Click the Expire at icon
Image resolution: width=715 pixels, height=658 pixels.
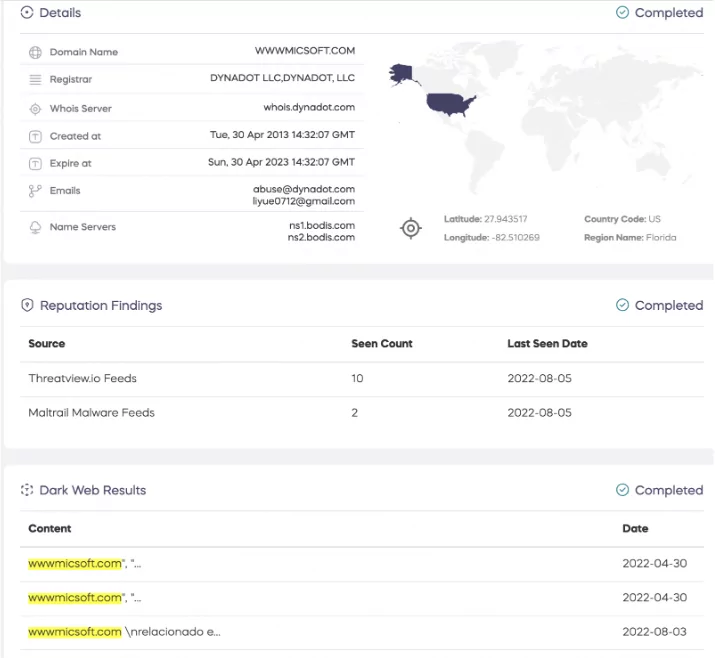click(35, 164)
